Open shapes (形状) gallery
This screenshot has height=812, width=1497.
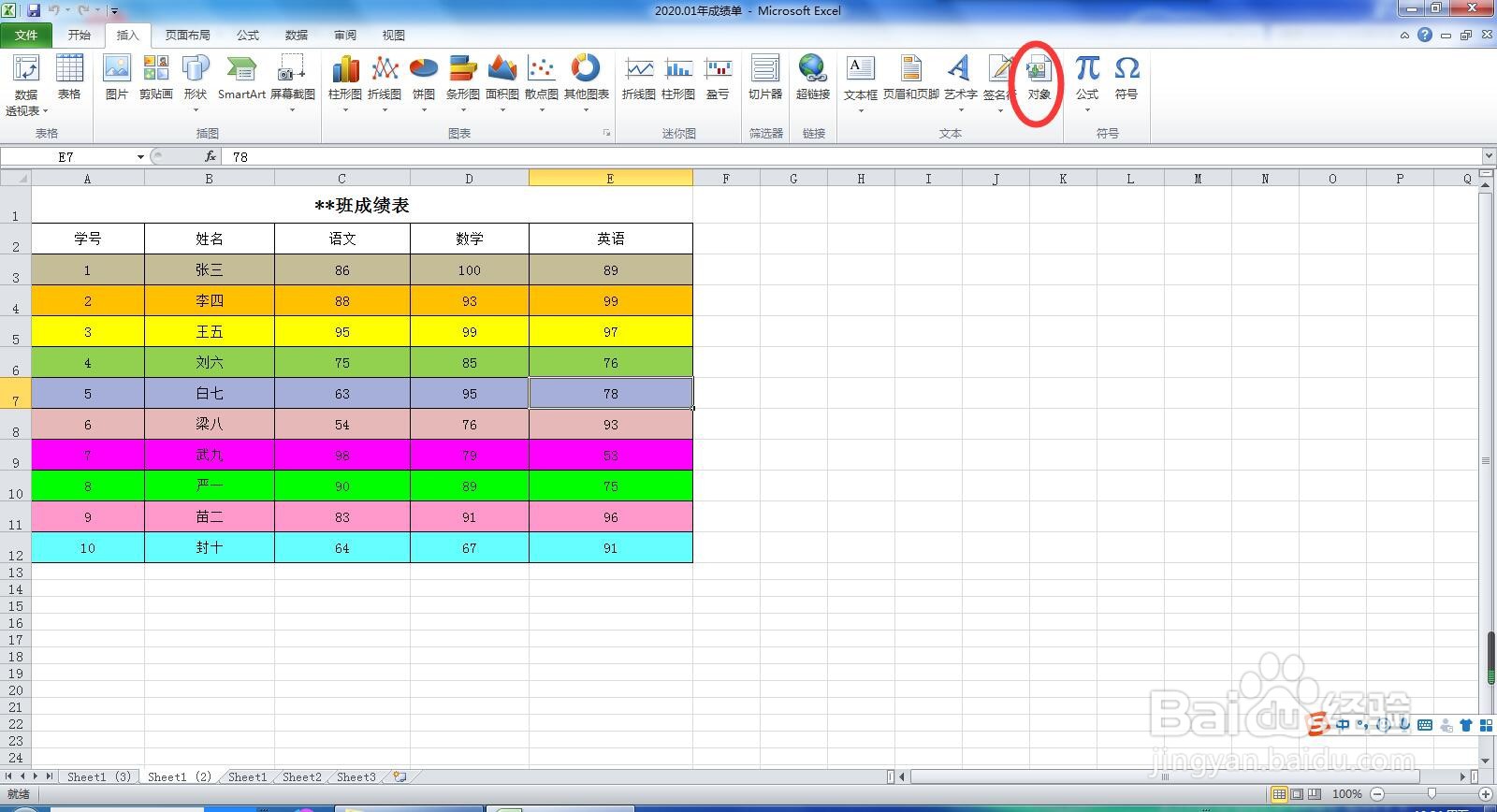tap(196, 84)
